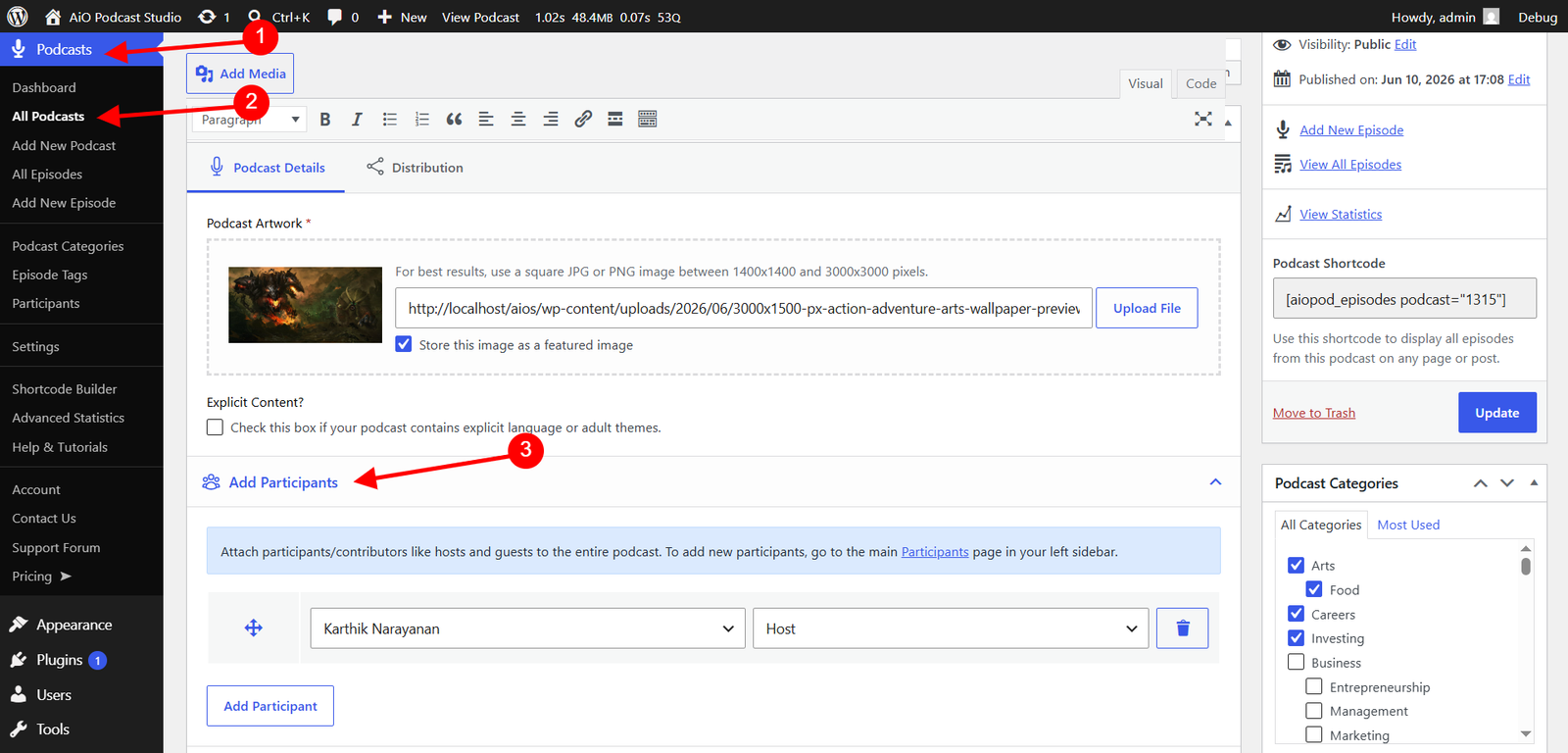
Task: Uncheck Store this image as featured
Action: [404, 344]
